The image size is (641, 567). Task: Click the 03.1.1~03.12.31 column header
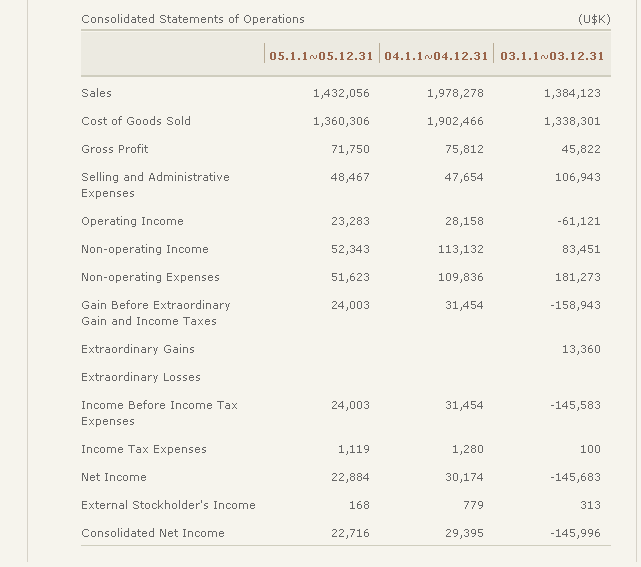point(552,55)
